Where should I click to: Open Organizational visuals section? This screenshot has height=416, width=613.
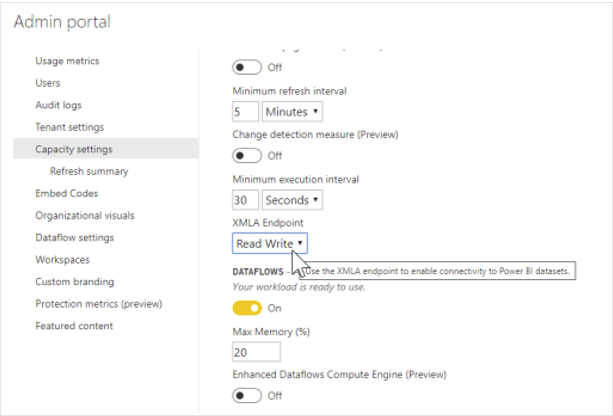pos(84,215)
